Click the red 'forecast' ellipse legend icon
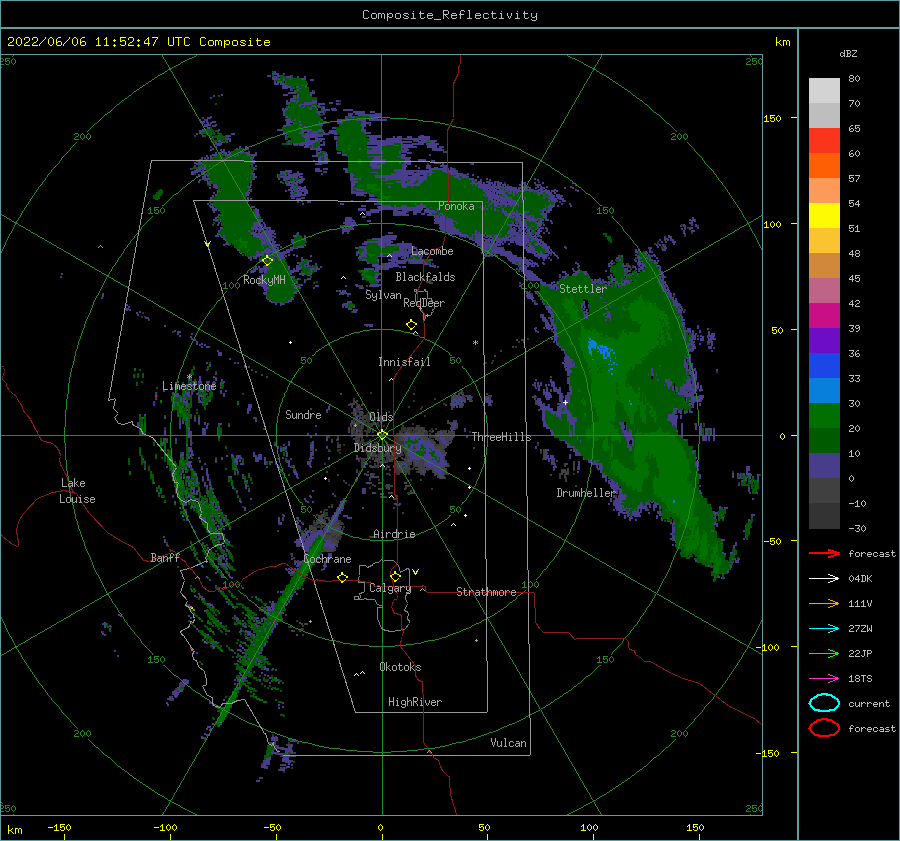This screenshot has height=841, width=900. click(824, 728)
